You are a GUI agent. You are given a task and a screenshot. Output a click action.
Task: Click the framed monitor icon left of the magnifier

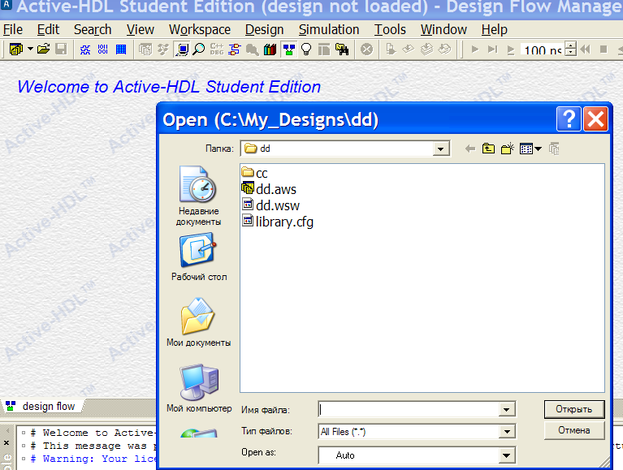(x=182, y=49)
